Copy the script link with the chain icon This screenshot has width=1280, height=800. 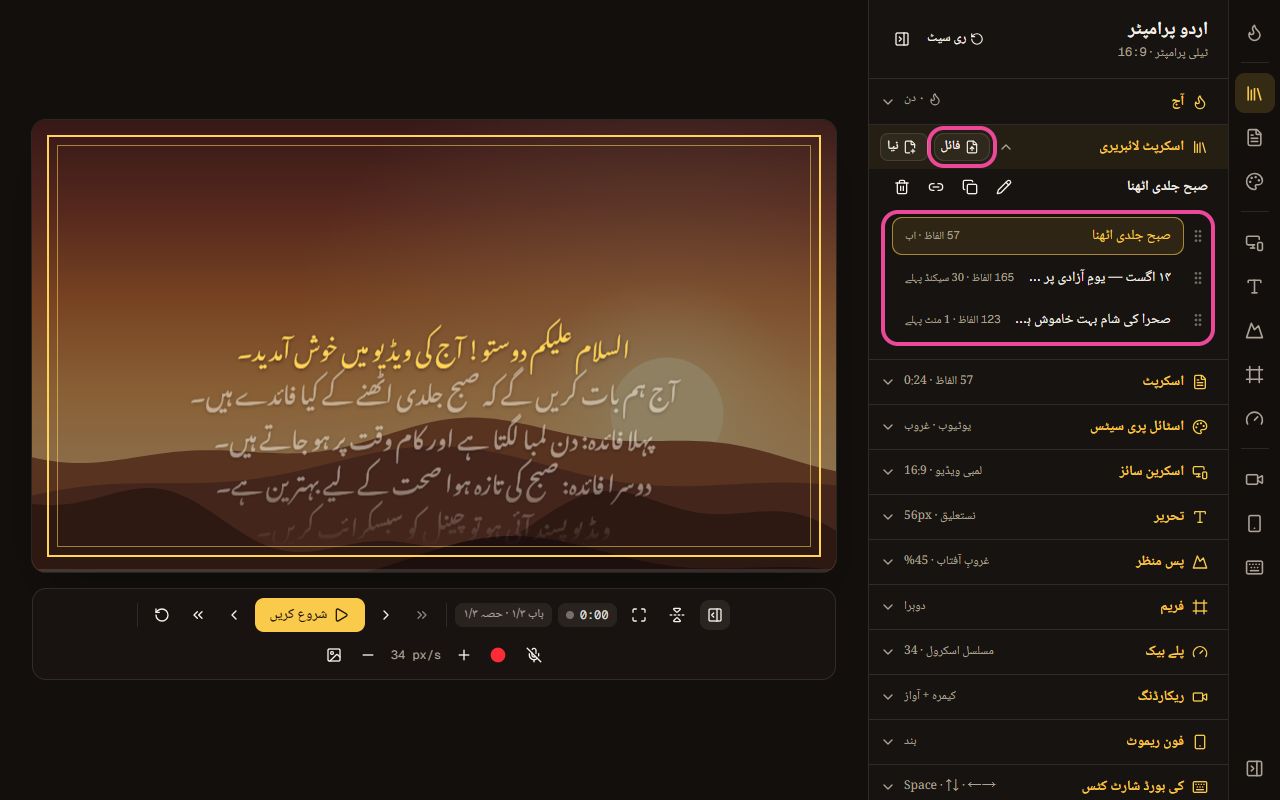coord(936,187)
